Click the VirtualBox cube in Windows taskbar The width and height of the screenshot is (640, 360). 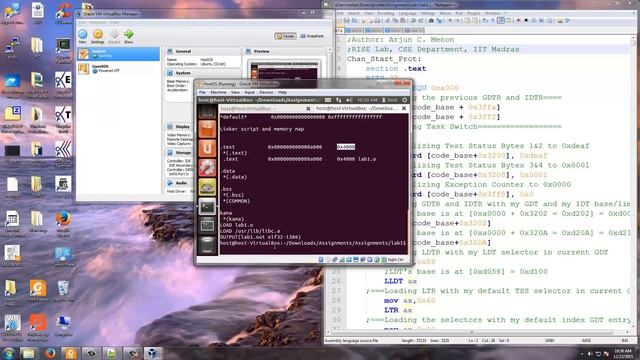tap(153, 353)
